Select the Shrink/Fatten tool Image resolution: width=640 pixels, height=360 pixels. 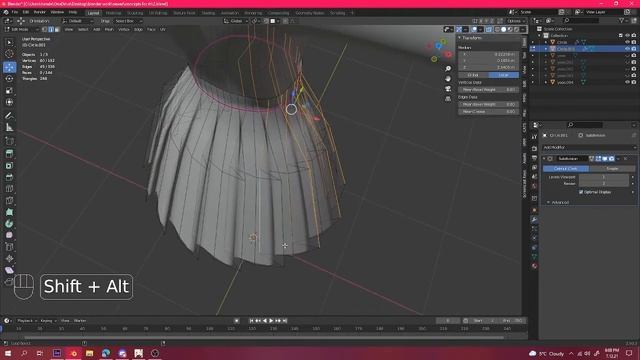[9, 258]
